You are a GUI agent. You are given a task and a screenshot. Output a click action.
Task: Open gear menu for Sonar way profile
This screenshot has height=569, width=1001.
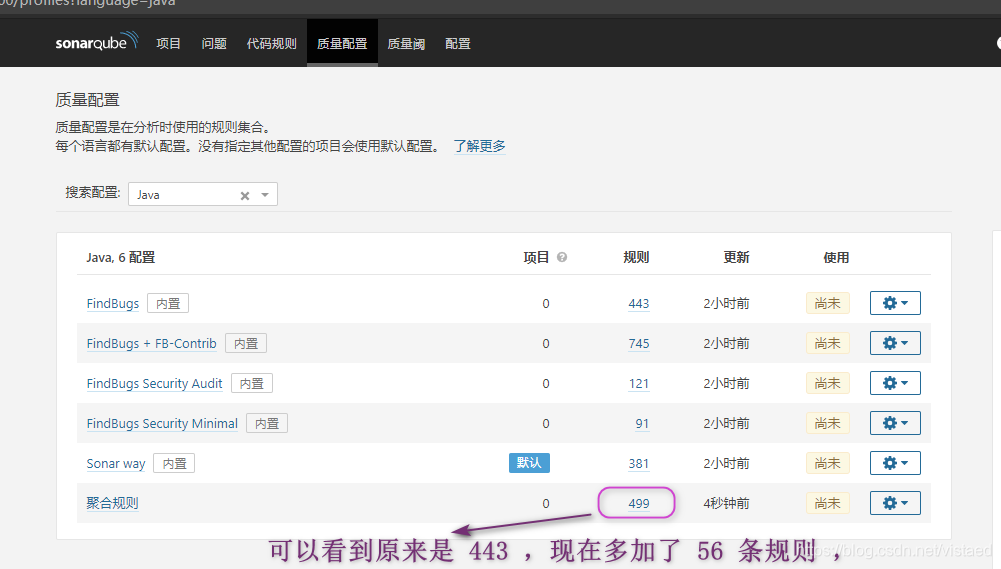(895, 463)
